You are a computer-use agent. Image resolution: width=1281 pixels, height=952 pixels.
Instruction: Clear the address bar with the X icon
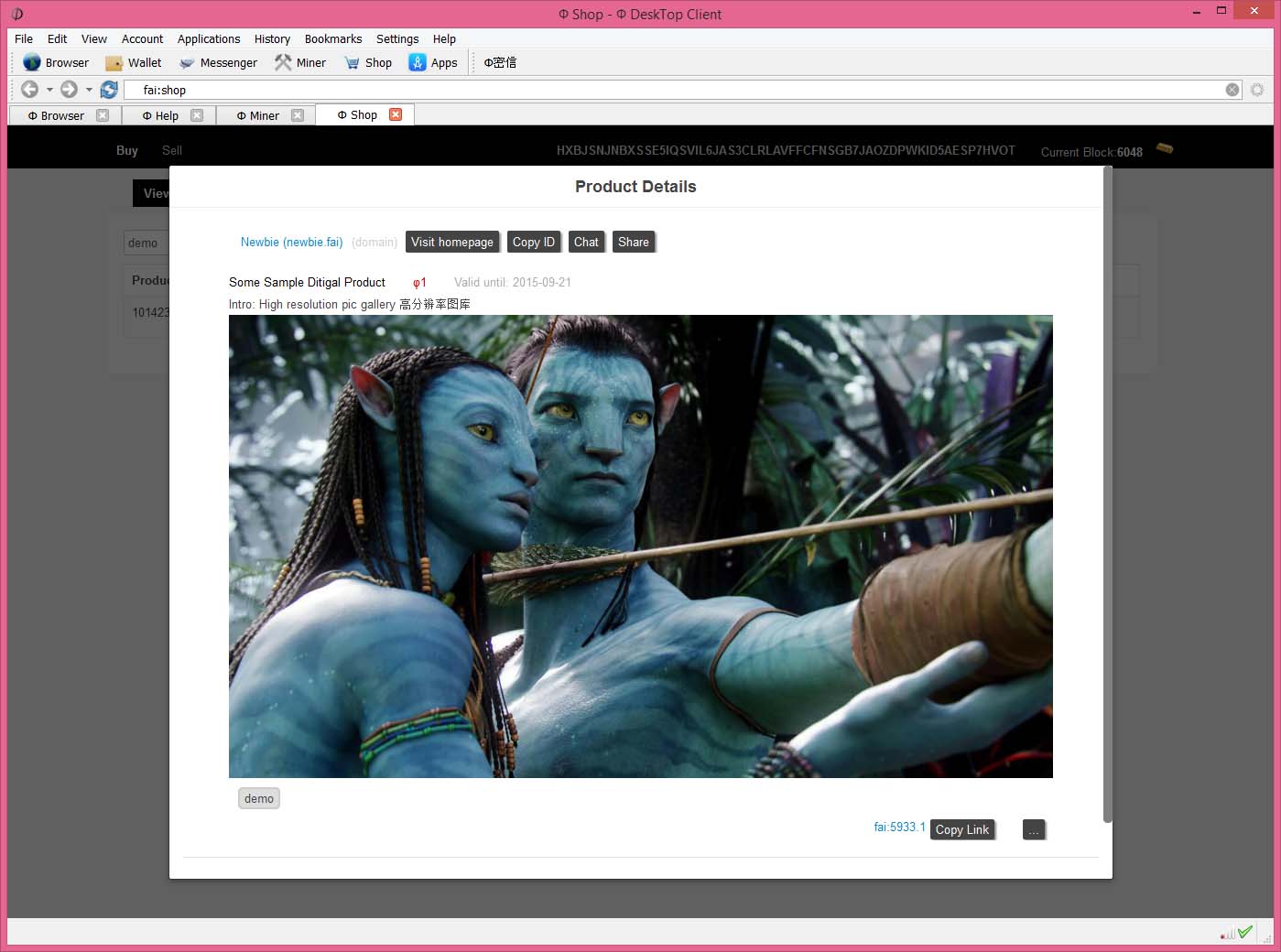pos(1232,90)
